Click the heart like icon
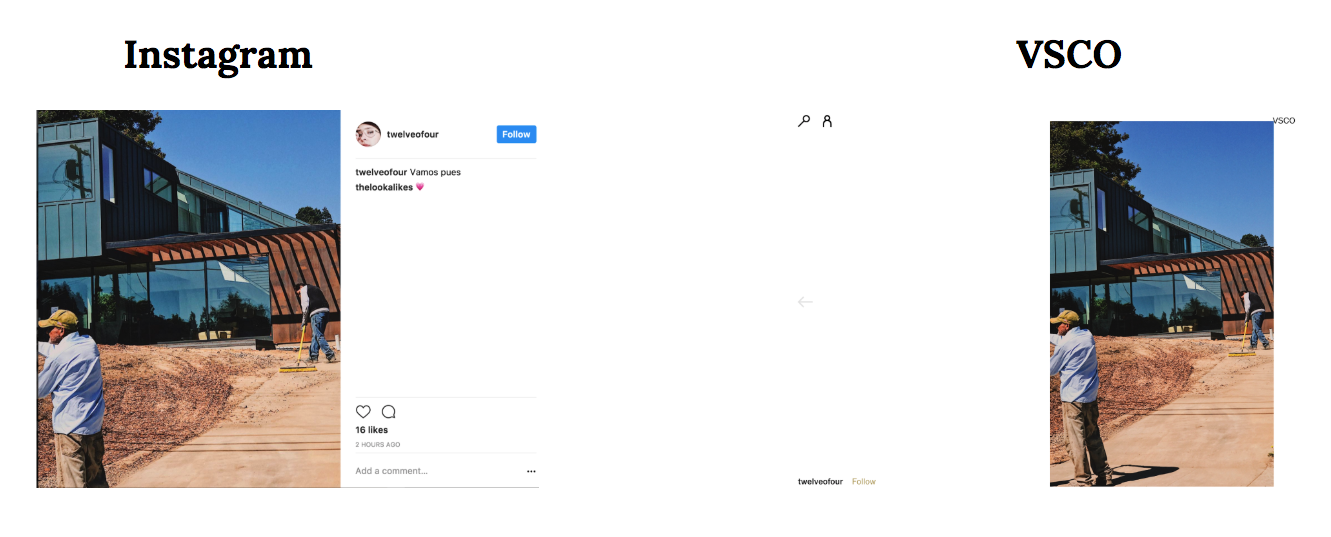This screenshot has height=537, width=1331. 363,412
